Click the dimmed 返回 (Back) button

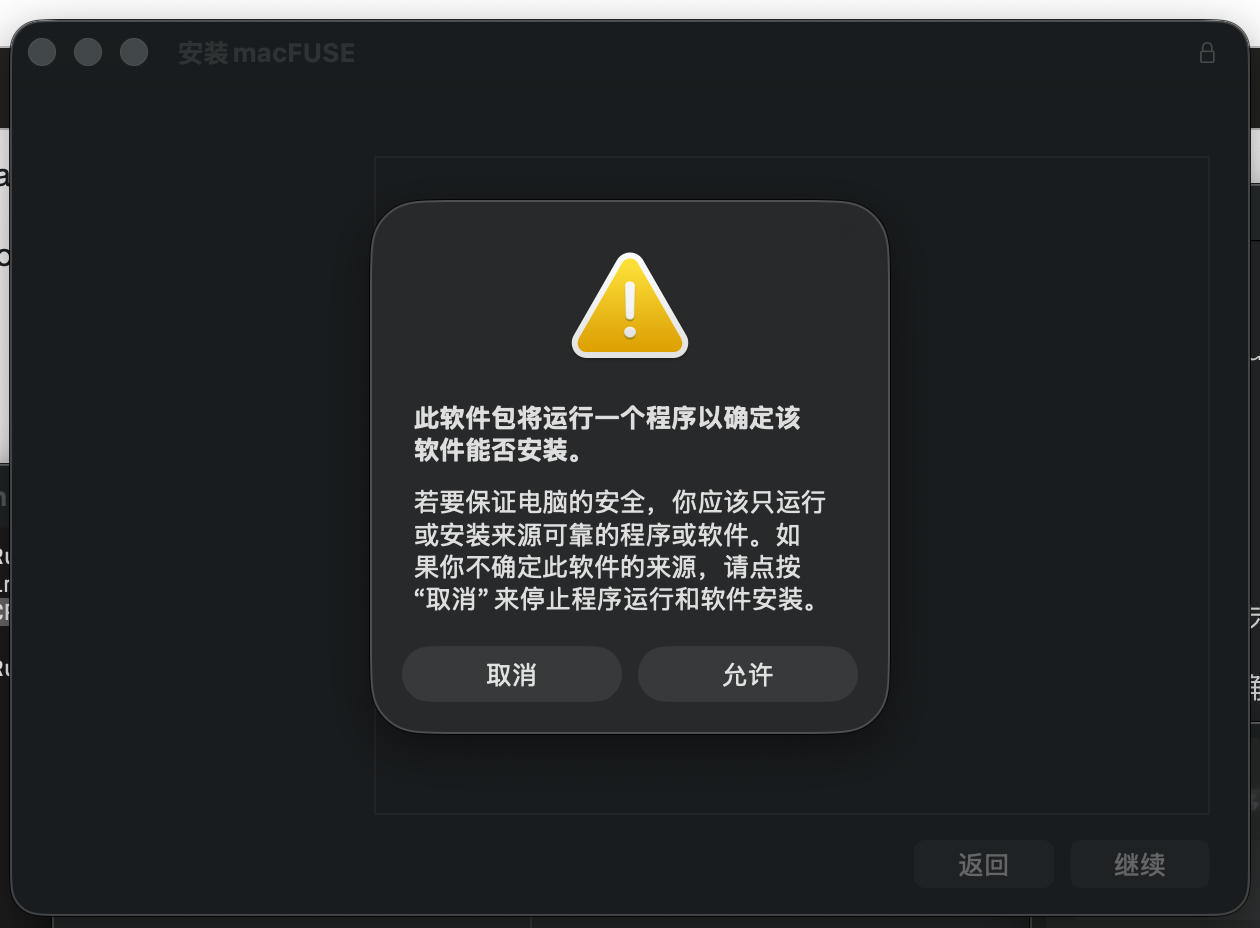pyautogui.click(x=984, y=864)
